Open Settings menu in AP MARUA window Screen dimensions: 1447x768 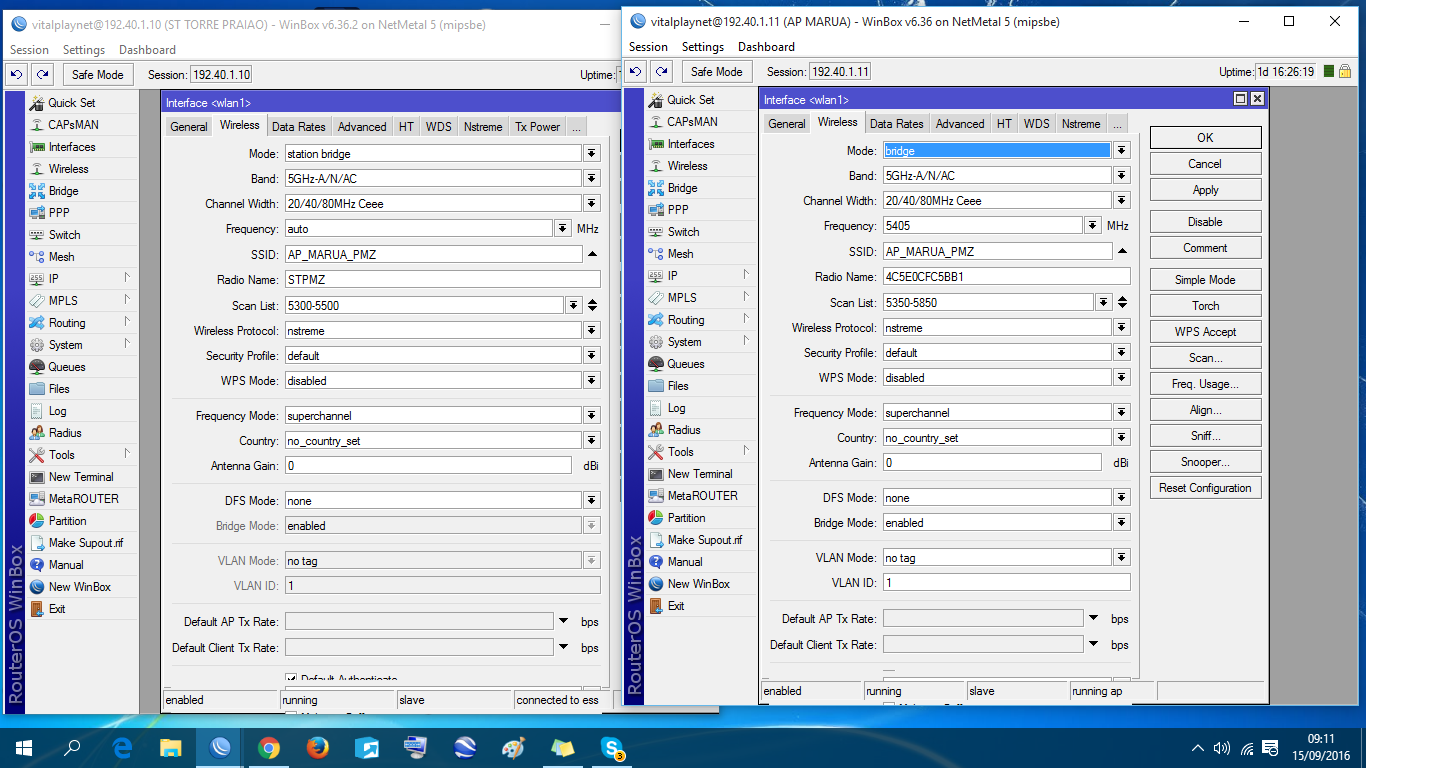tap(703, 47)
